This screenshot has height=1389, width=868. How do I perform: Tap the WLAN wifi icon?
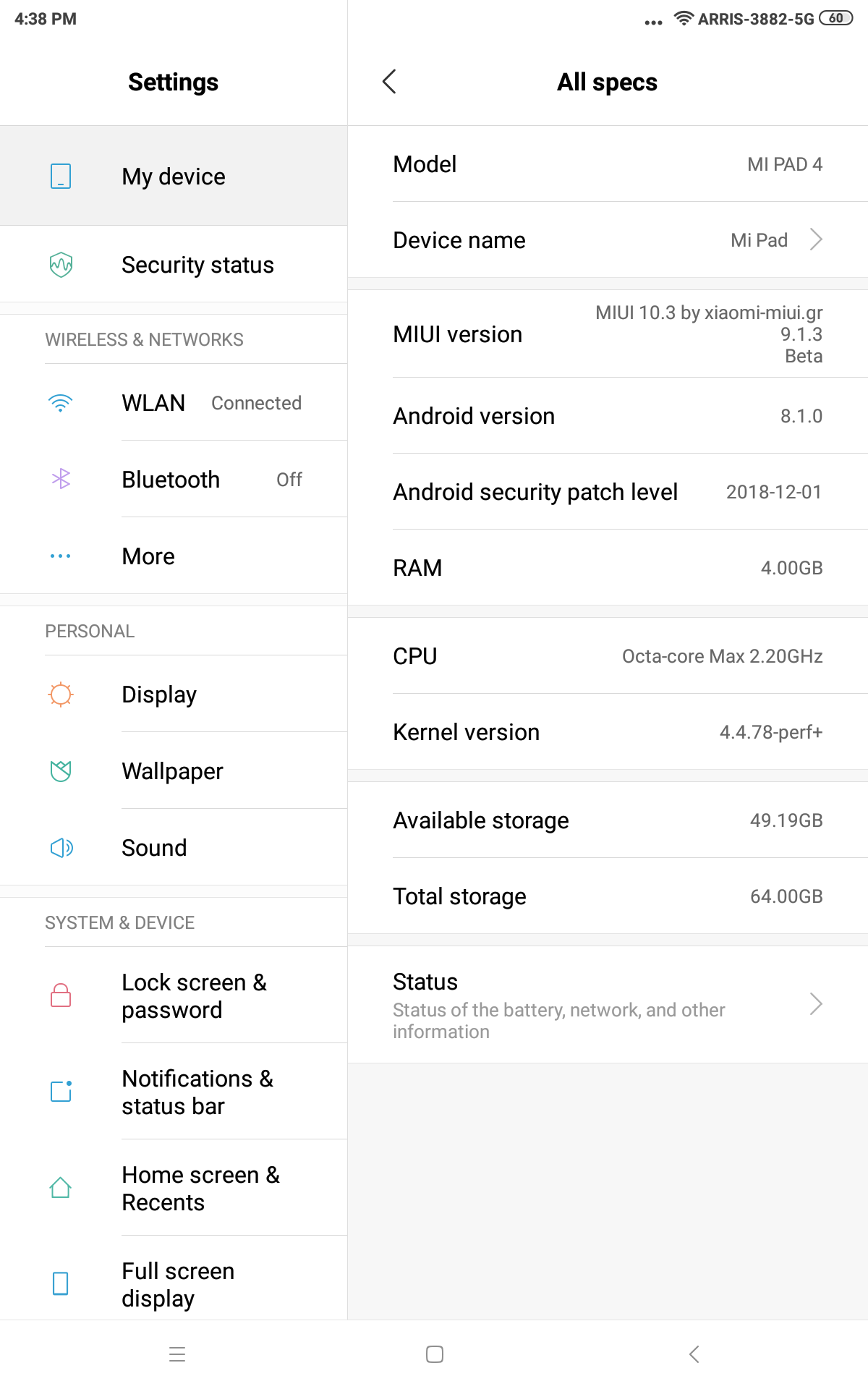click(61, 403)
